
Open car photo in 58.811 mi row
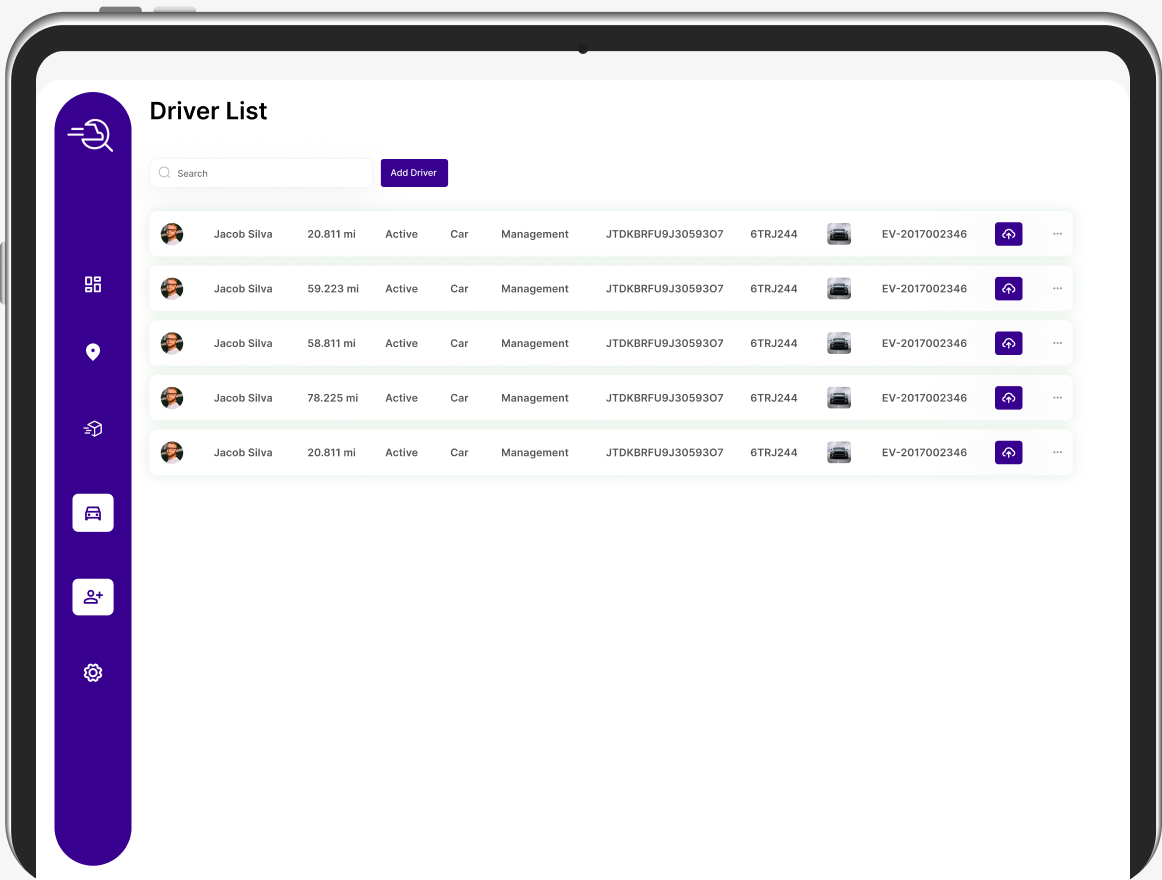pyautogui.click(x=839, y=343)
